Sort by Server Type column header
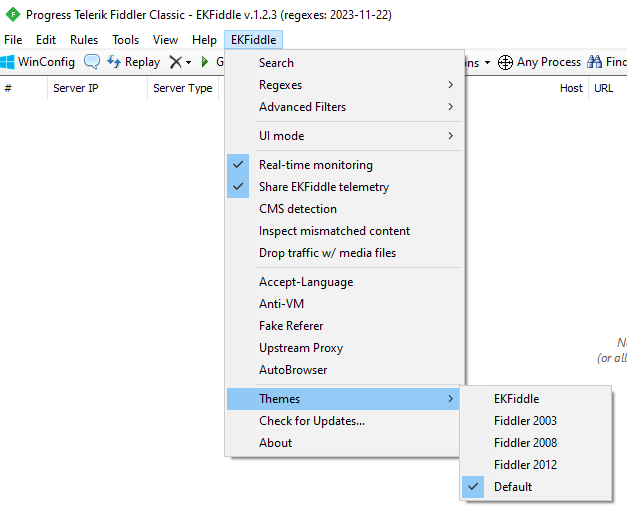 click(183, 88)
